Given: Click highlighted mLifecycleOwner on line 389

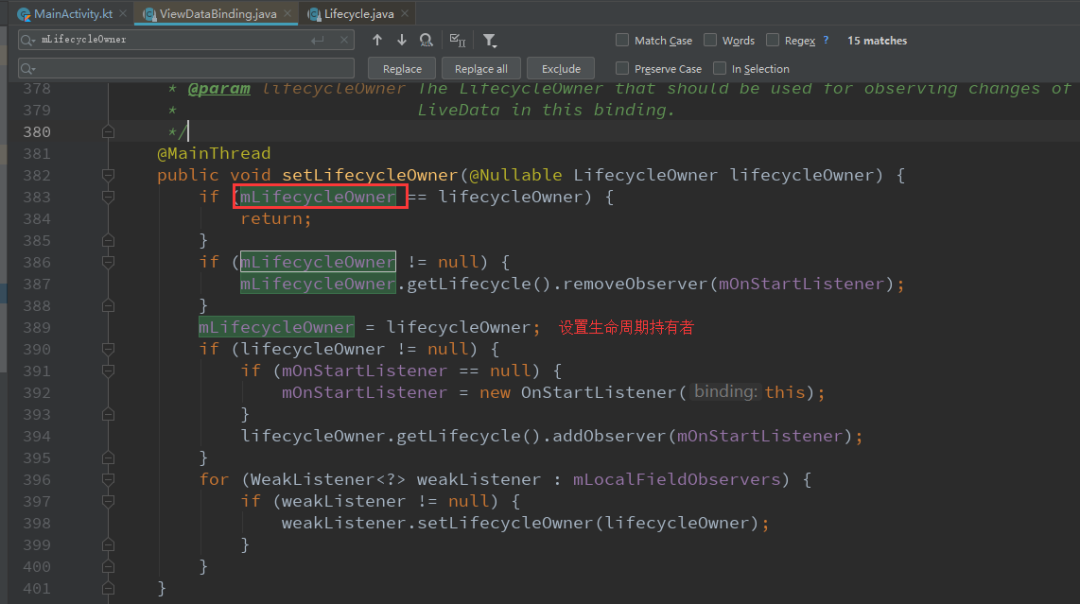Looking at the screenshot, I should [276, 327].
